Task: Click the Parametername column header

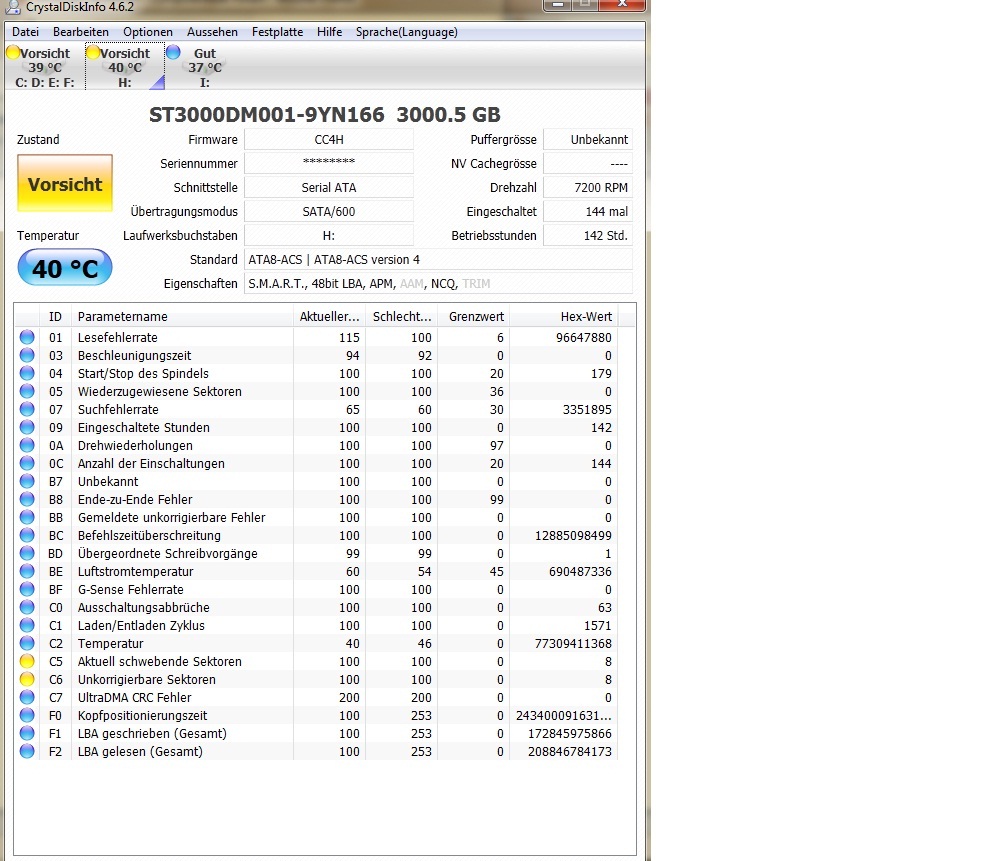Action: [x=182, y=316]
